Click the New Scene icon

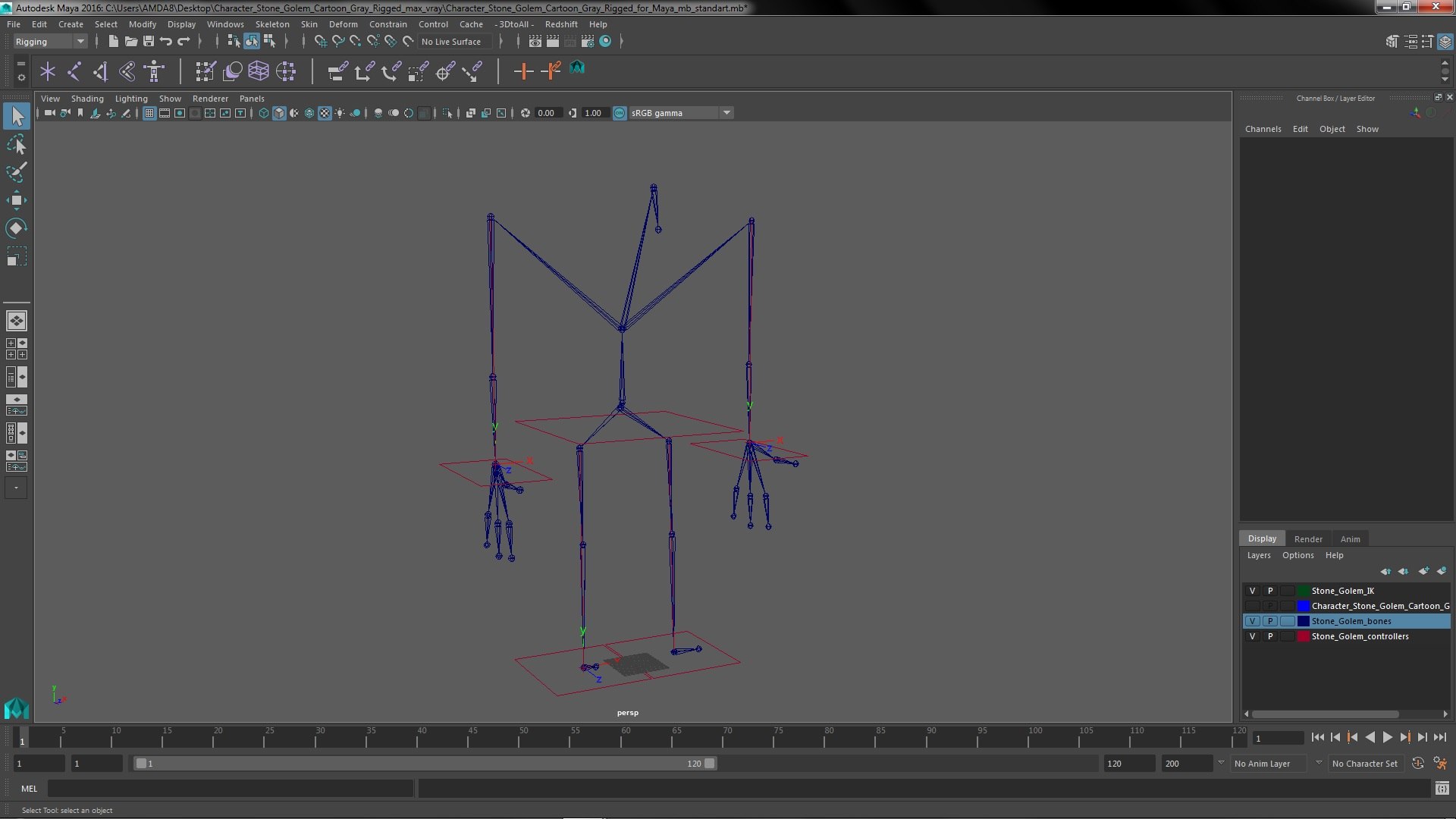(113, 41)
